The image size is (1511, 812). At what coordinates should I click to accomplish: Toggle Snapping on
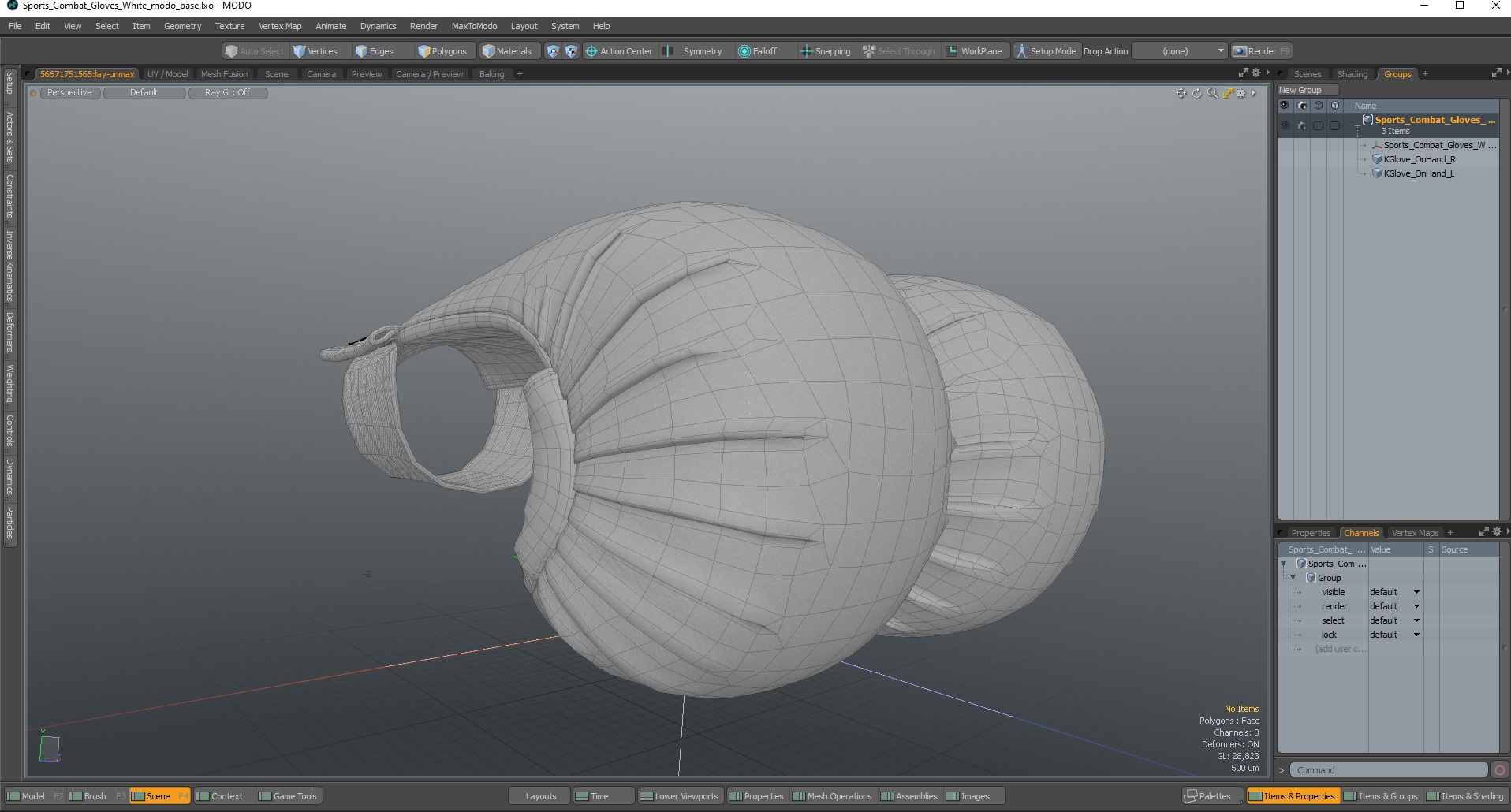click(825, 51)
